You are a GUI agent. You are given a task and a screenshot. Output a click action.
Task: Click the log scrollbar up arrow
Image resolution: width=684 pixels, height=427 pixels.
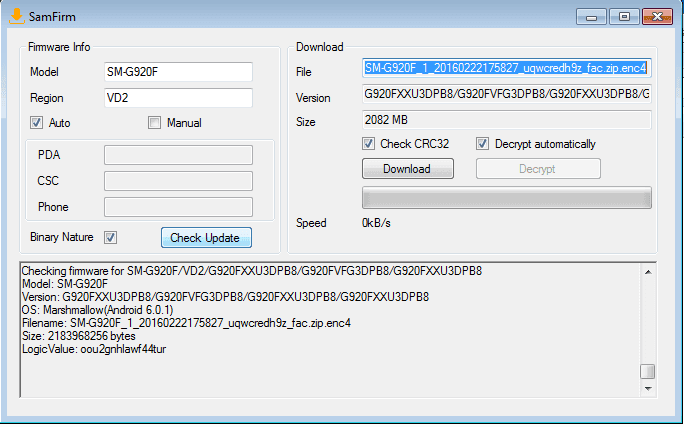[x=648, y=272]
